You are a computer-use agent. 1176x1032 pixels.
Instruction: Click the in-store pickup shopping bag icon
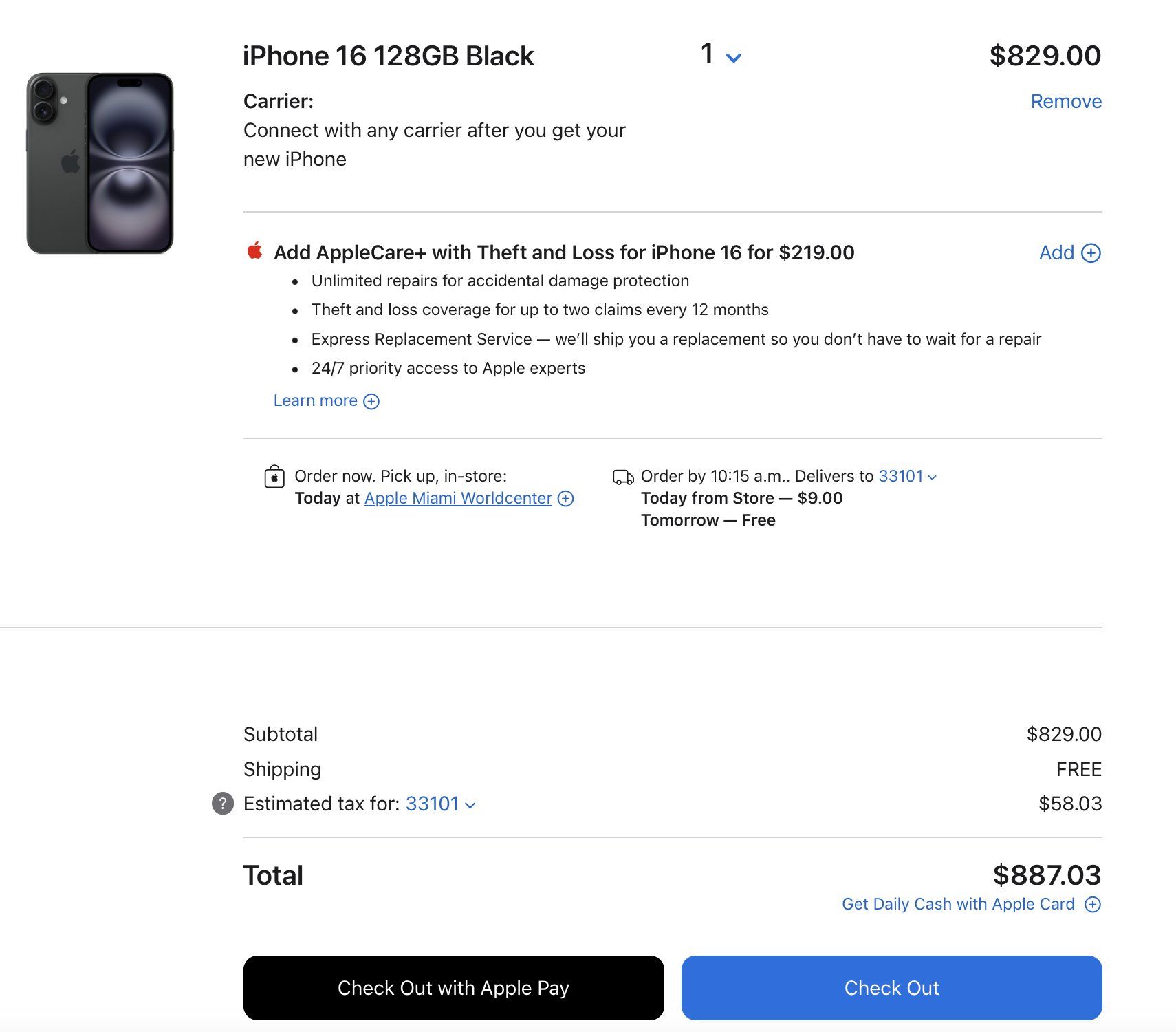pyautogui.click(x=274, y=477)
